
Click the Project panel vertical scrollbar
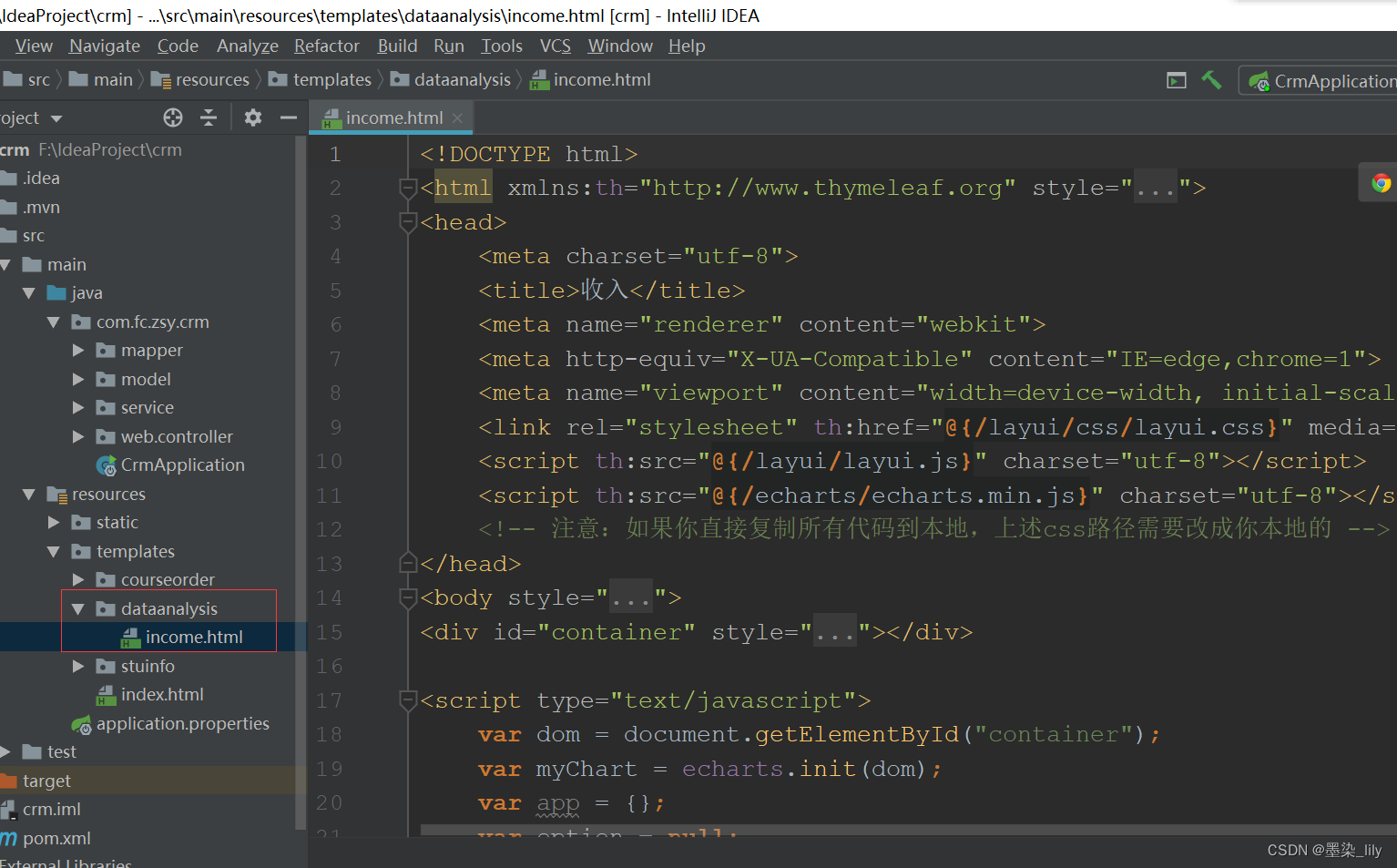tap(301, 483)
